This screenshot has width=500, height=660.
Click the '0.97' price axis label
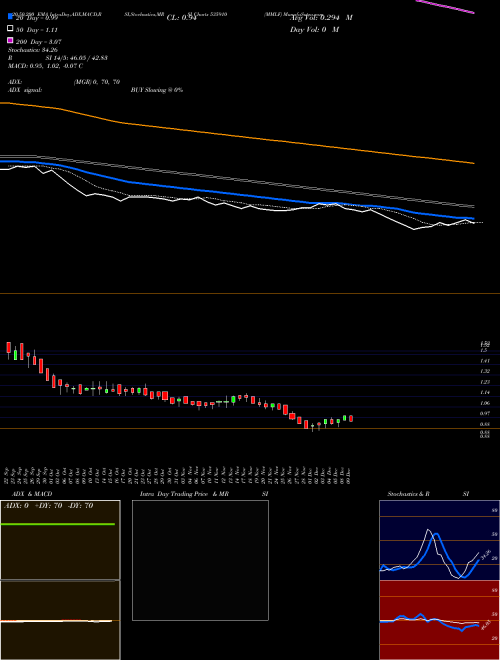coord(484,414)
